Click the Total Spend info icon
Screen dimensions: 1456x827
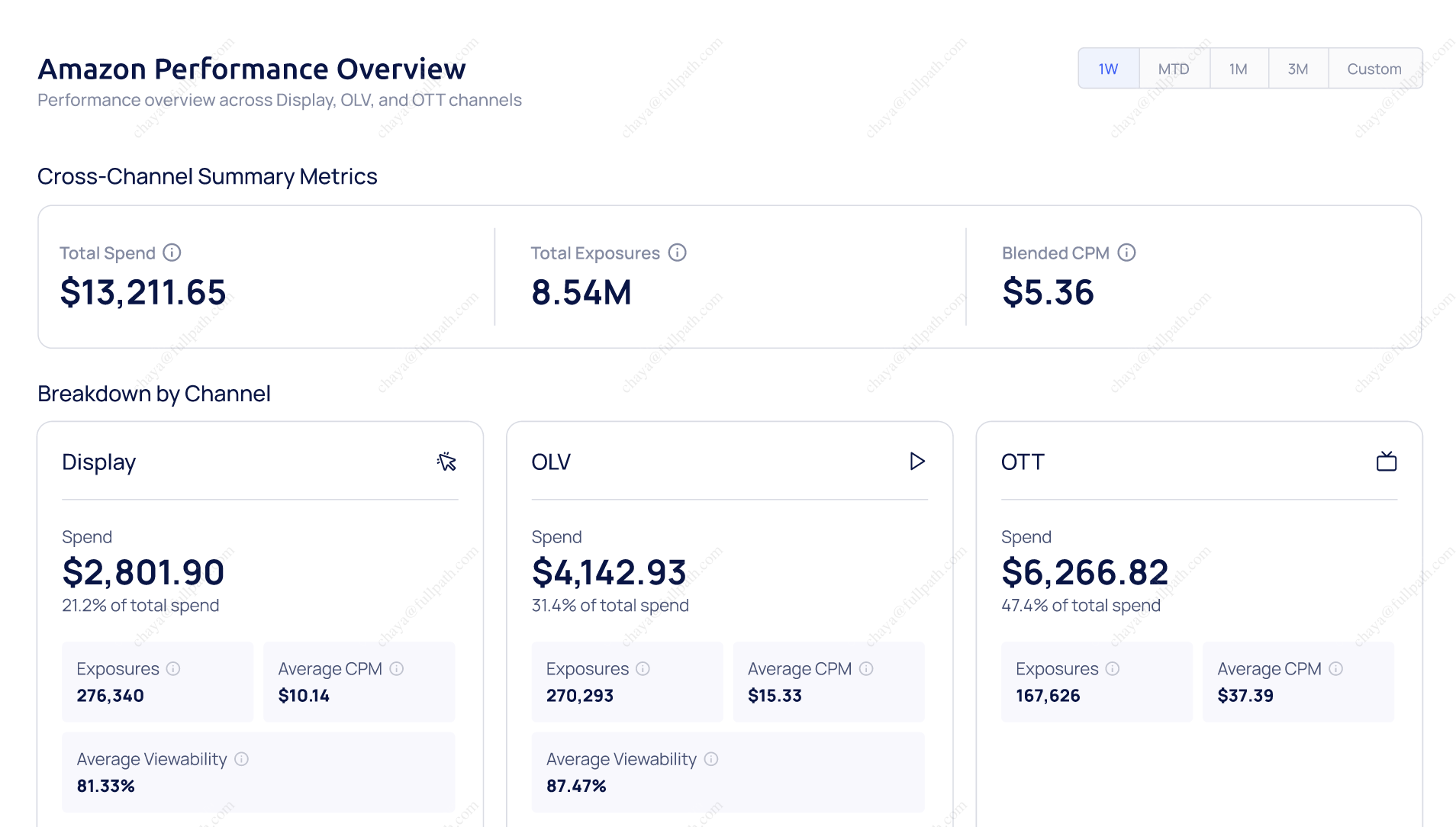pyautogui.click(x=172, y=253)
